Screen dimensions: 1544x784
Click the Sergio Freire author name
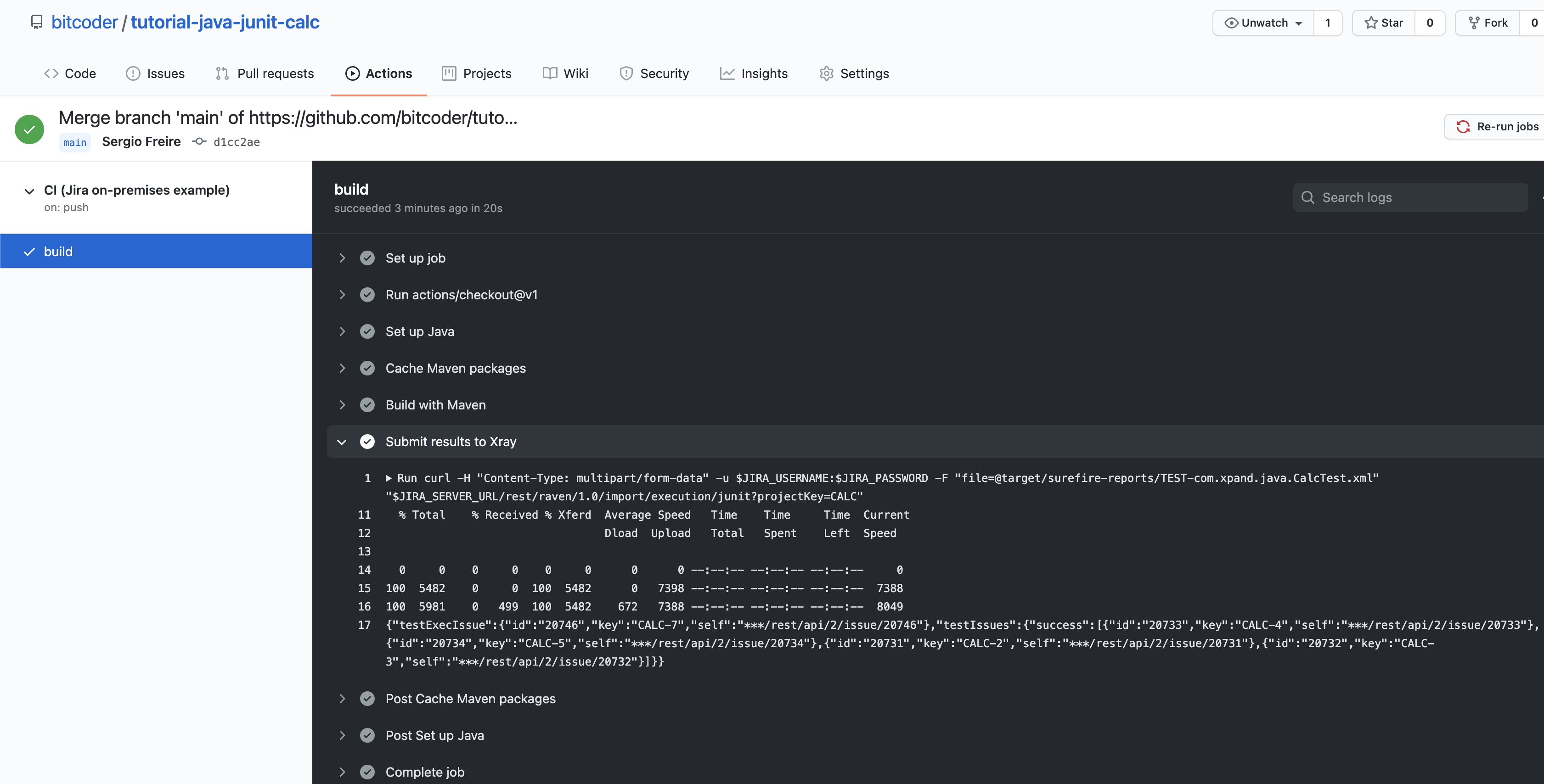[x=141, y=141]
